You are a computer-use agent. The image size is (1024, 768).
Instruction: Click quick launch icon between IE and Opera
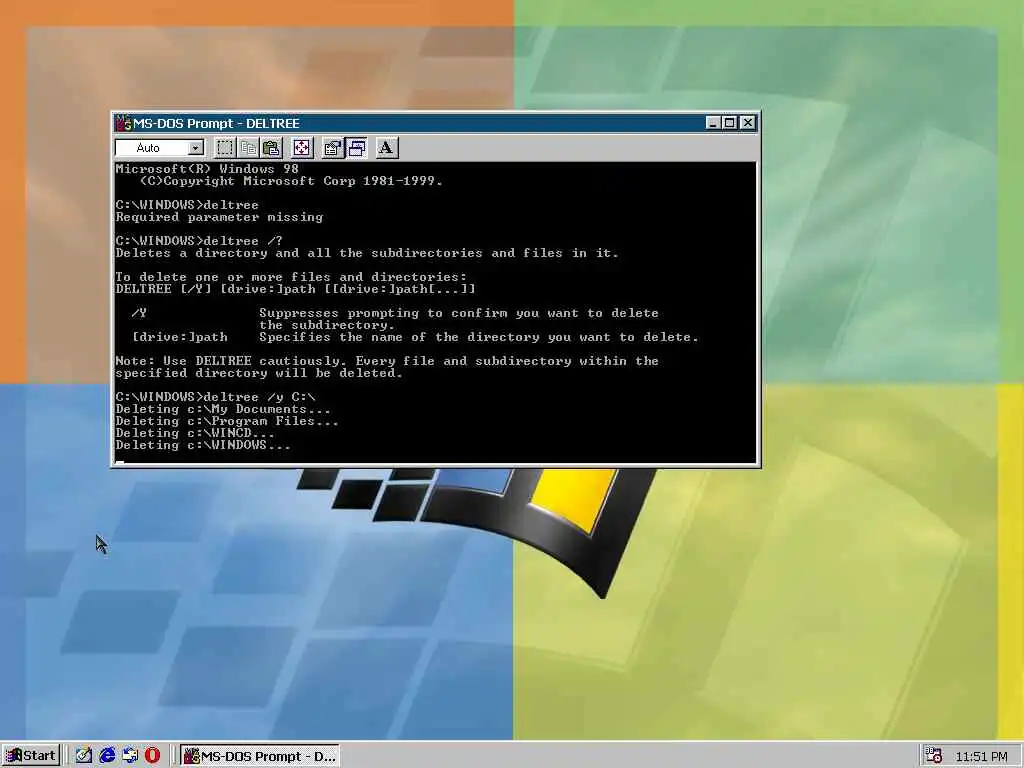coord(130,756)
